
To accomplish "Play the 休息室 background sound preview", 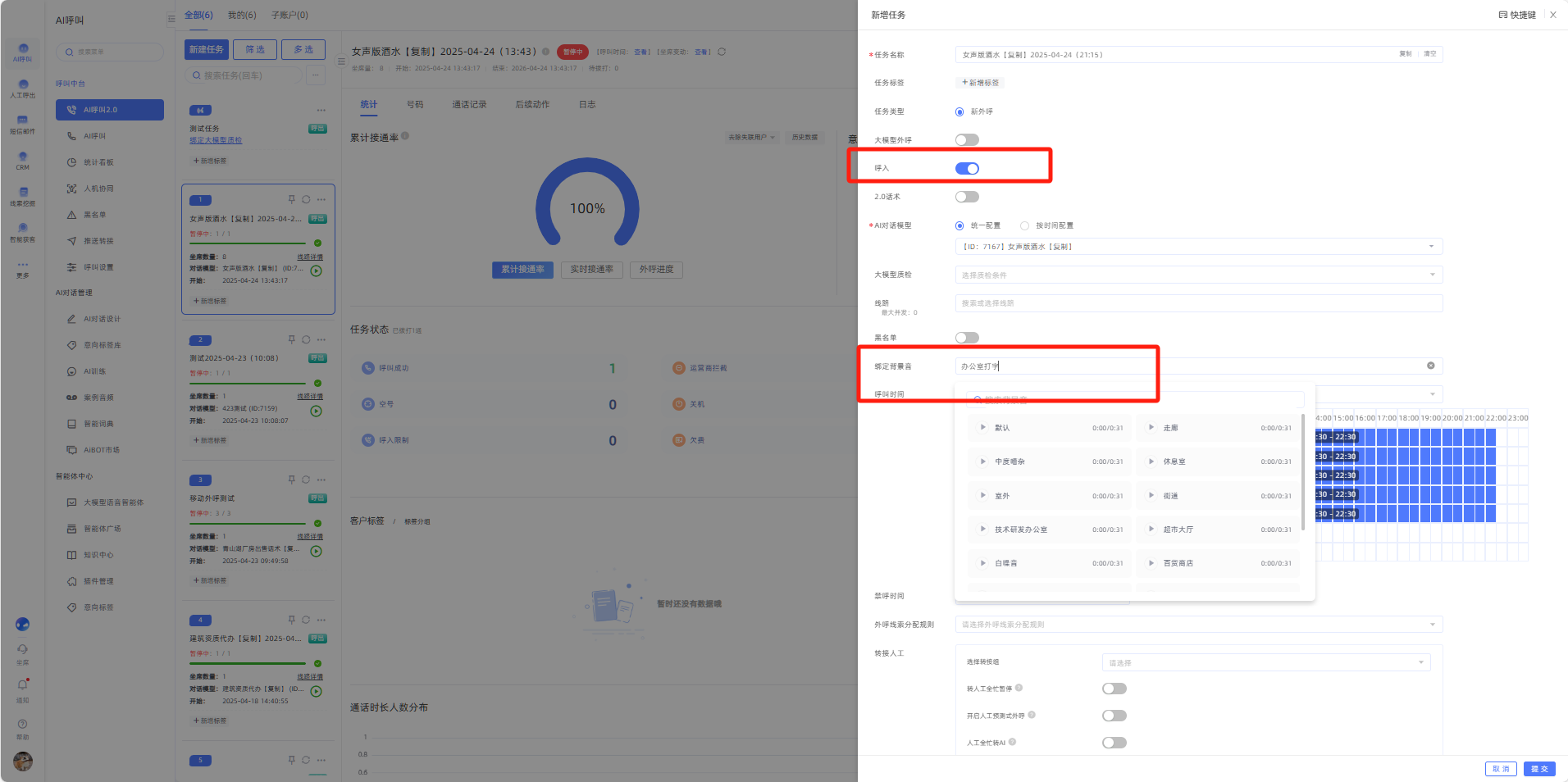I will pyautogui.click(x=1151, y=461).
